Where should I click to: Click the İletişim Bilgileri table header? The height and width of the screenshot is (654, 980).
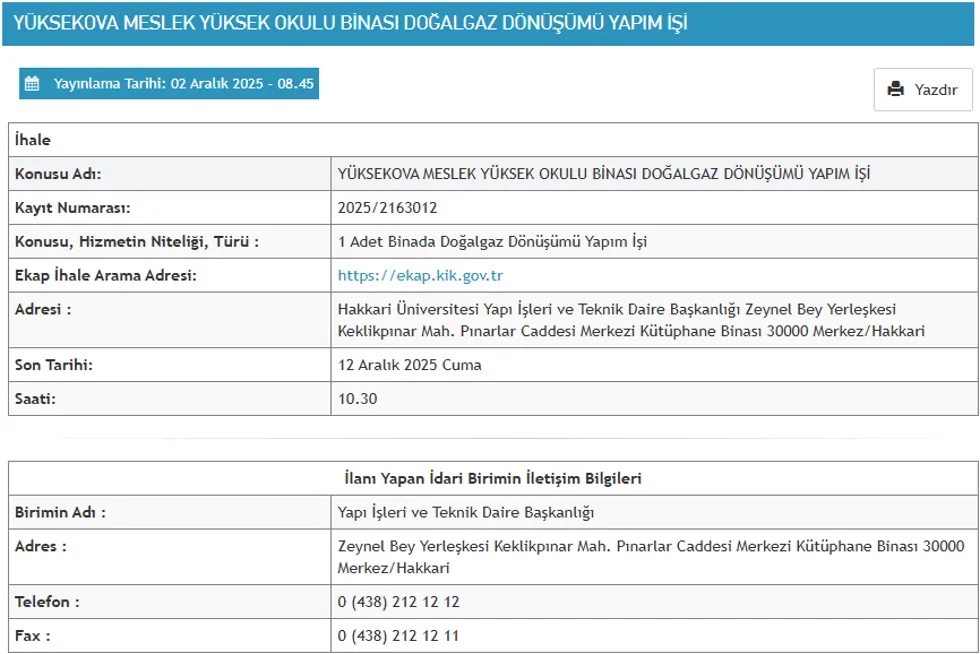tap(490, 478)
